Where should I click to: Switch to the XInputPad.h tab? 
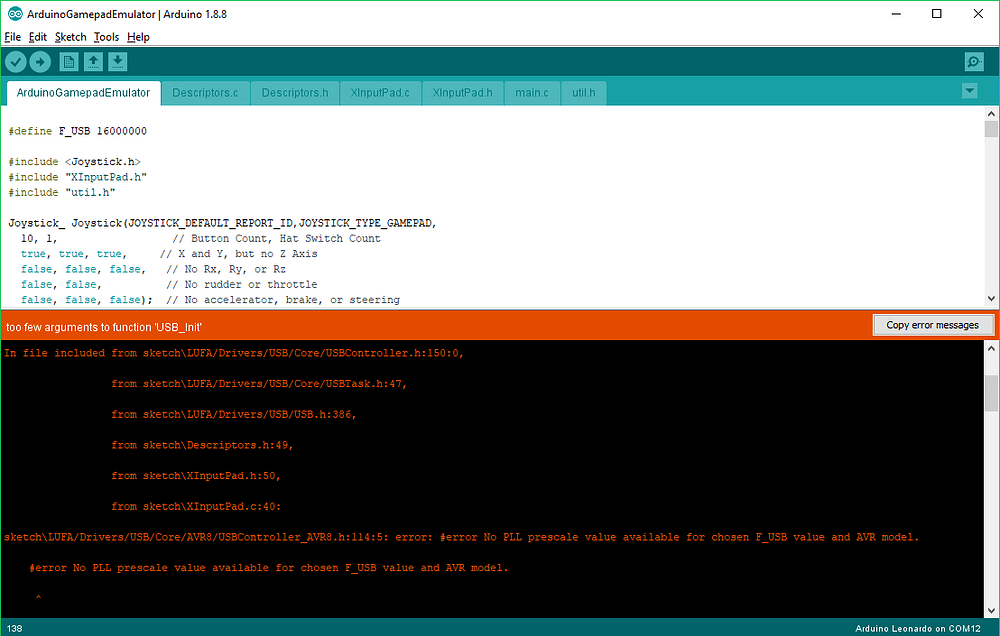click(x=462, y=93)
